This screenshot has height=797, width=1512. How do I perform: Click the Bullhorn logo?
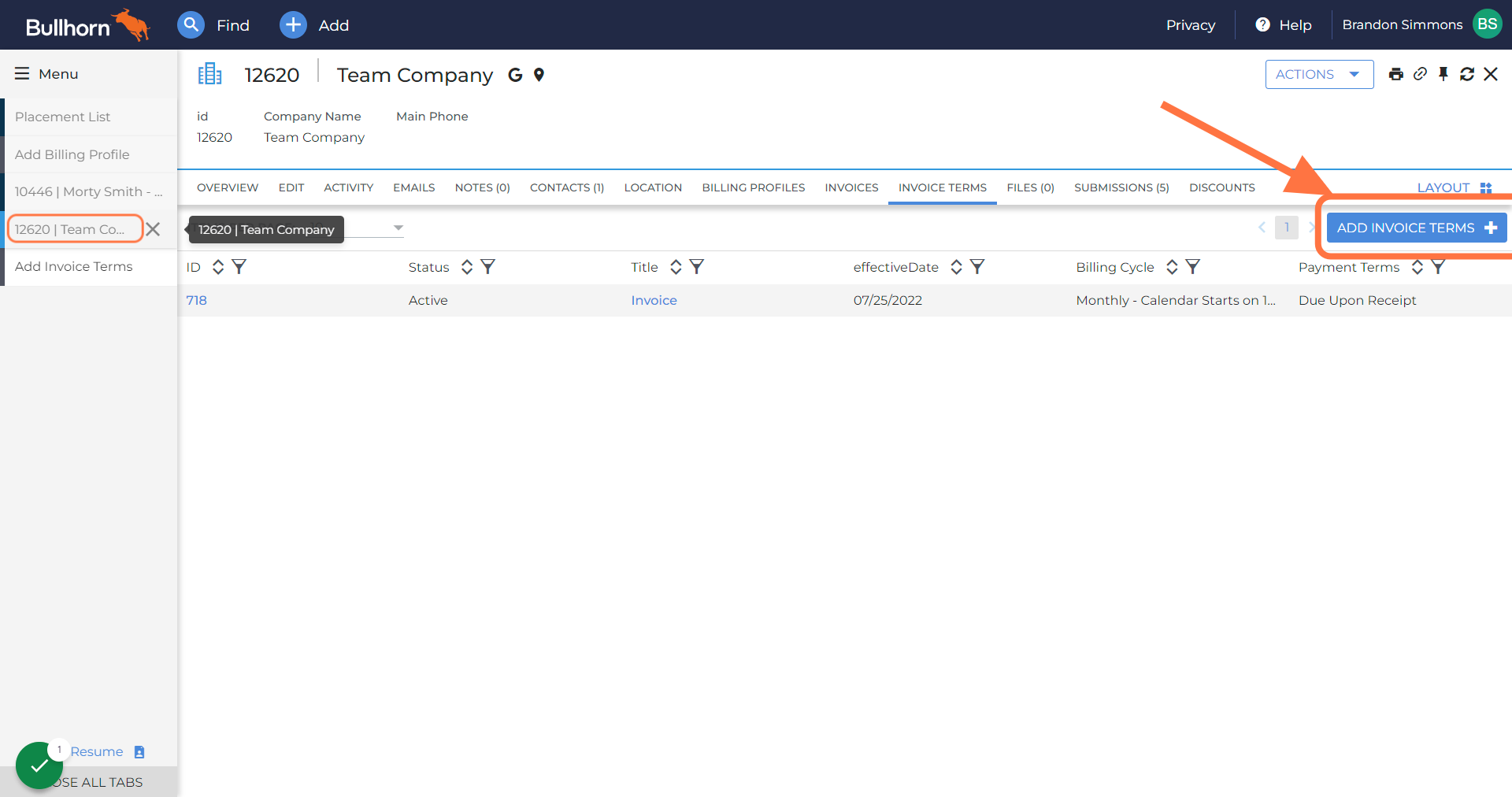(87, 25)
